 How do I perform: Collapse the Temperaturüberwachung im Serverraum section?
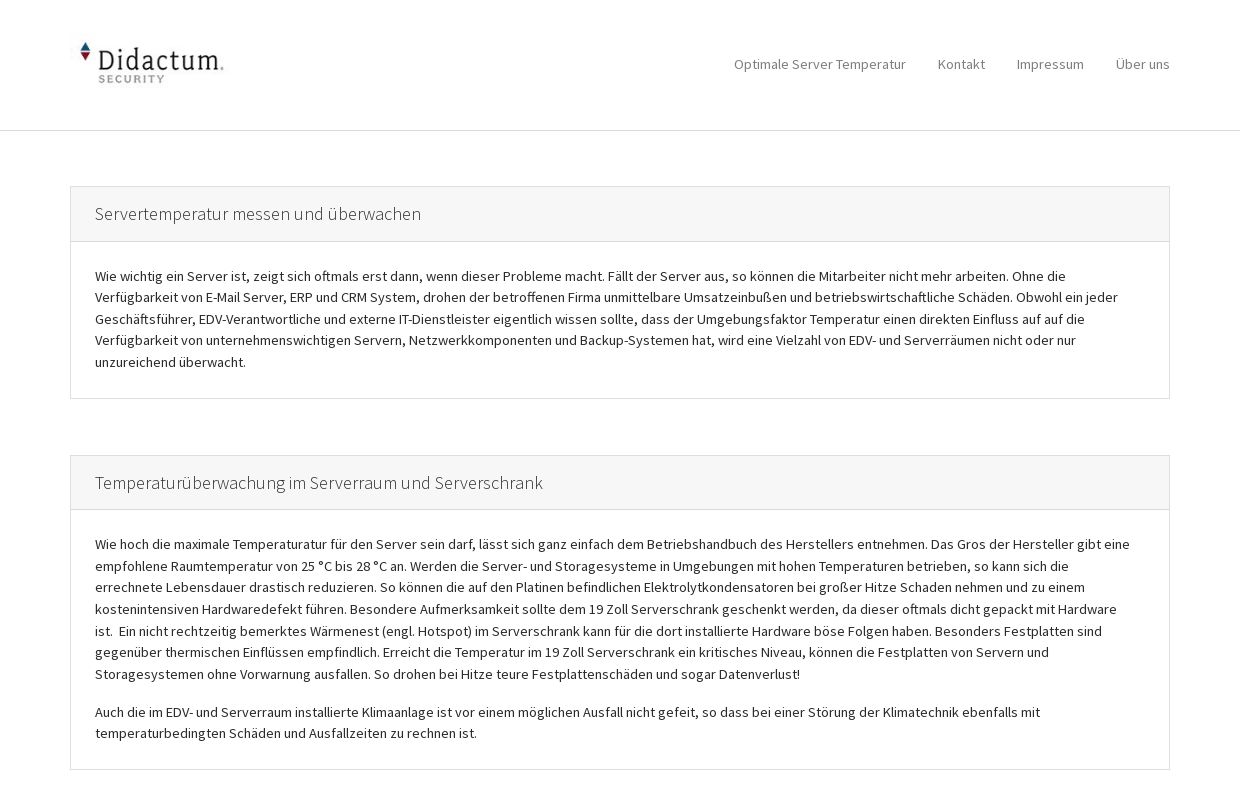point(319,483)
